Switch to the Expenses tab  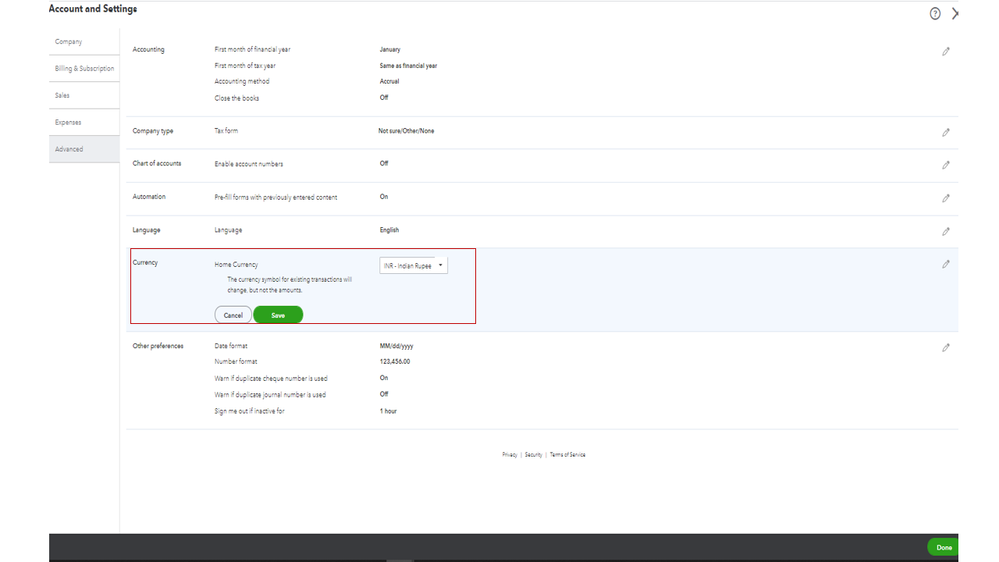[84, 122]
